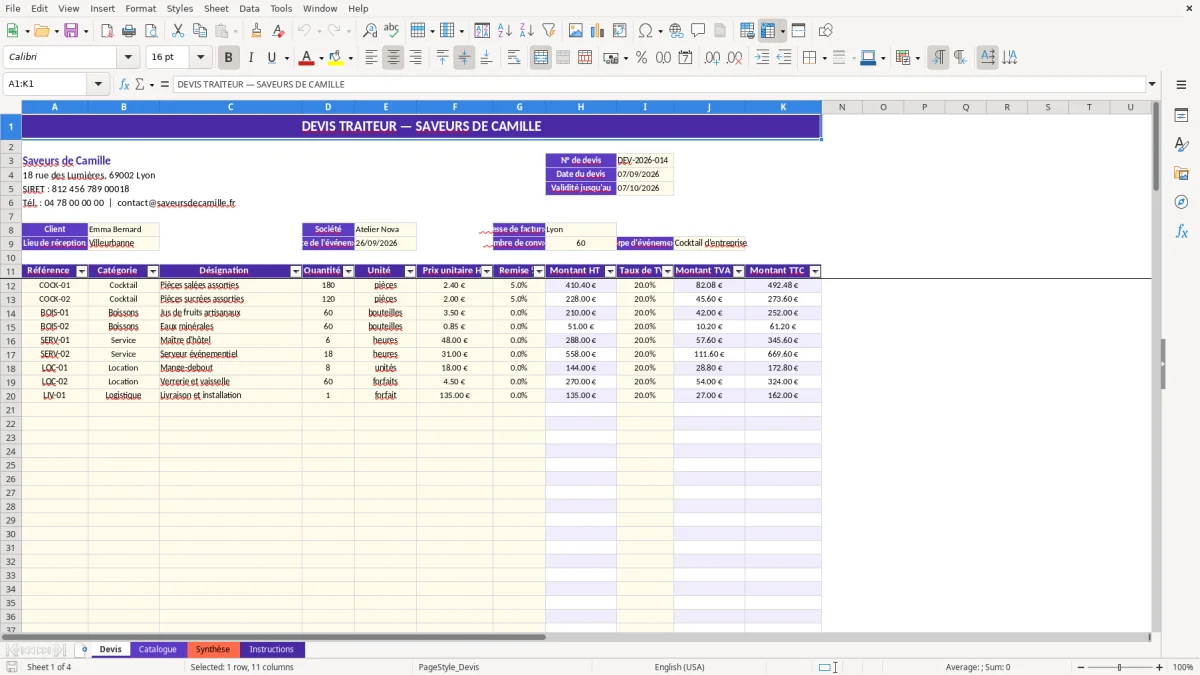The image size is (1200, 675).
Task: Open the font name dropdown
Action: point(127,57)
